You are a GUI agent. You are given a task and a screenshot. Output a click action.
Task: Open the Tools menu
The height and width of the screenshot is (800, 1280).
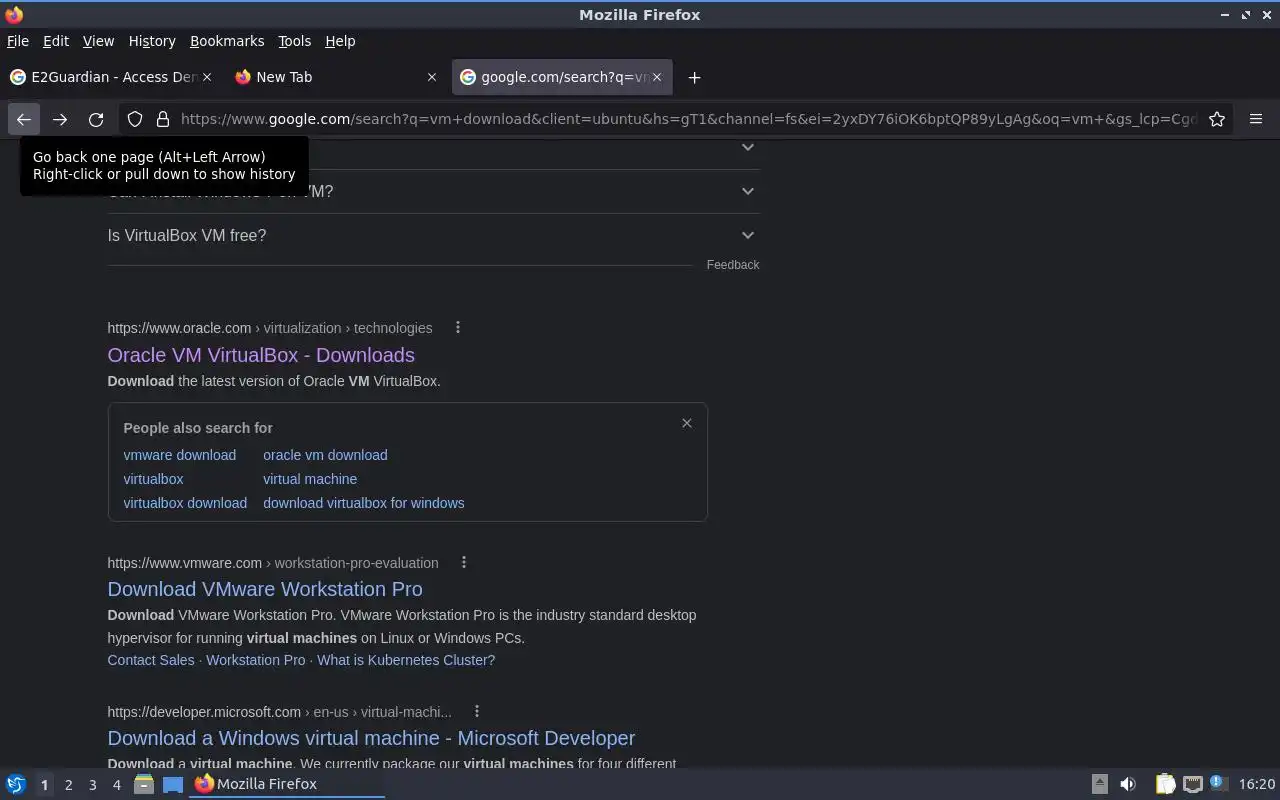coord(294,41)
